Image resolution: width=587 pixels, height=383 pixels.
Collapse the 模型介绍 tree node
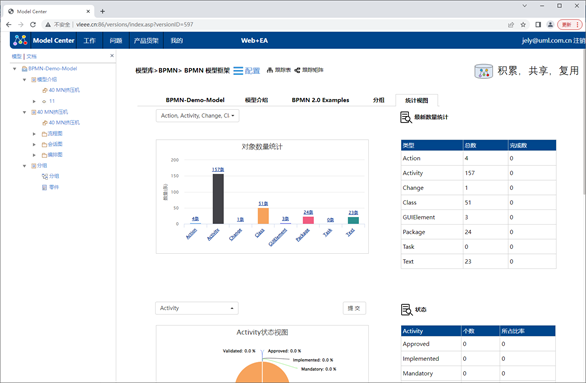24,79
